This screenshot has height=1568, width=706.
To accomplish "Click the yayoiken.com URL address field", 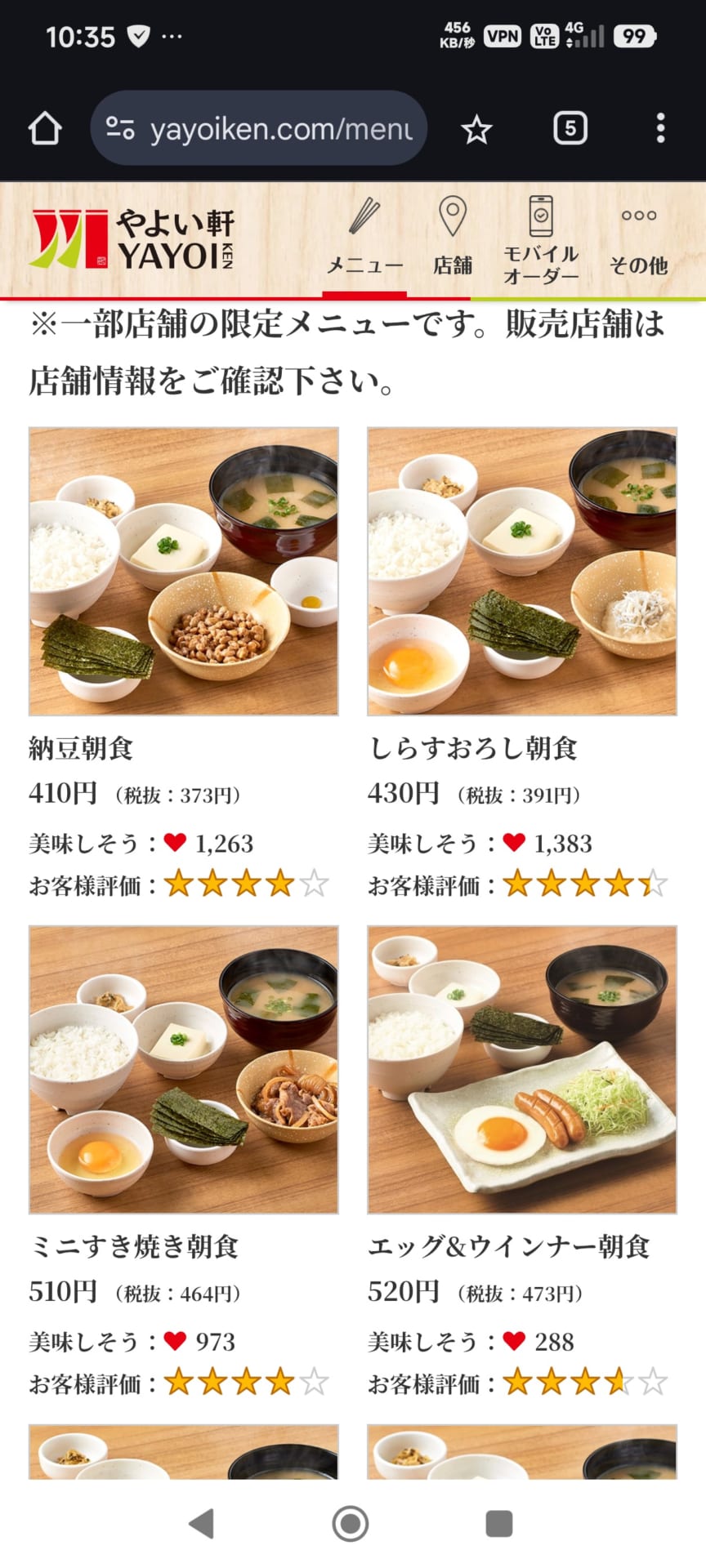I will (258, 128).
